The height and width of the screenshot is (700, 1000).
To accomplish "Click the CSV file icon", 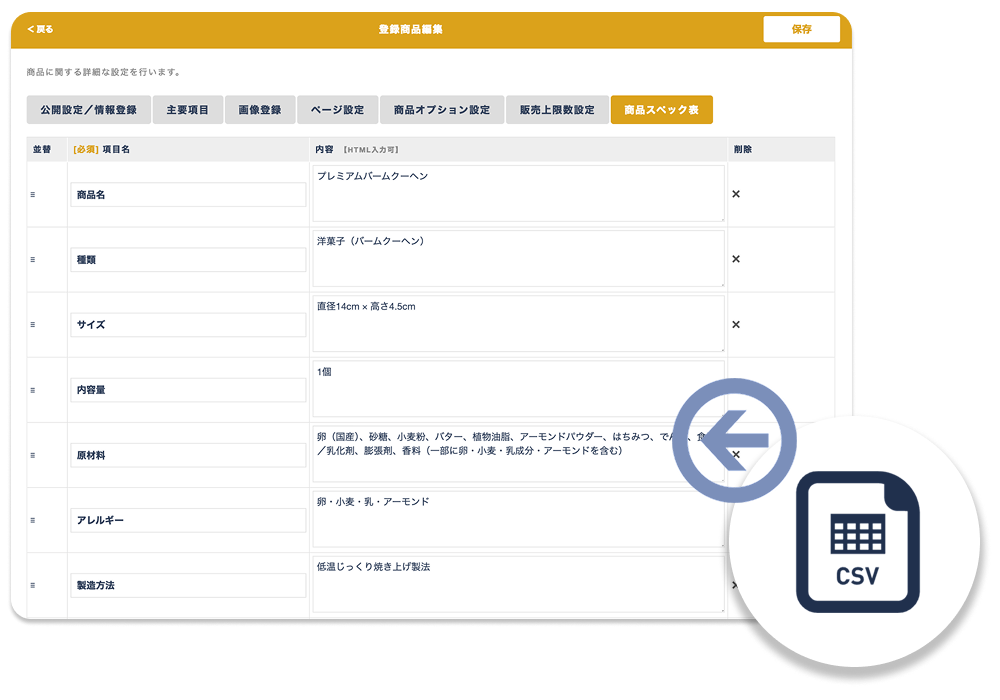I will pos(857,541).
